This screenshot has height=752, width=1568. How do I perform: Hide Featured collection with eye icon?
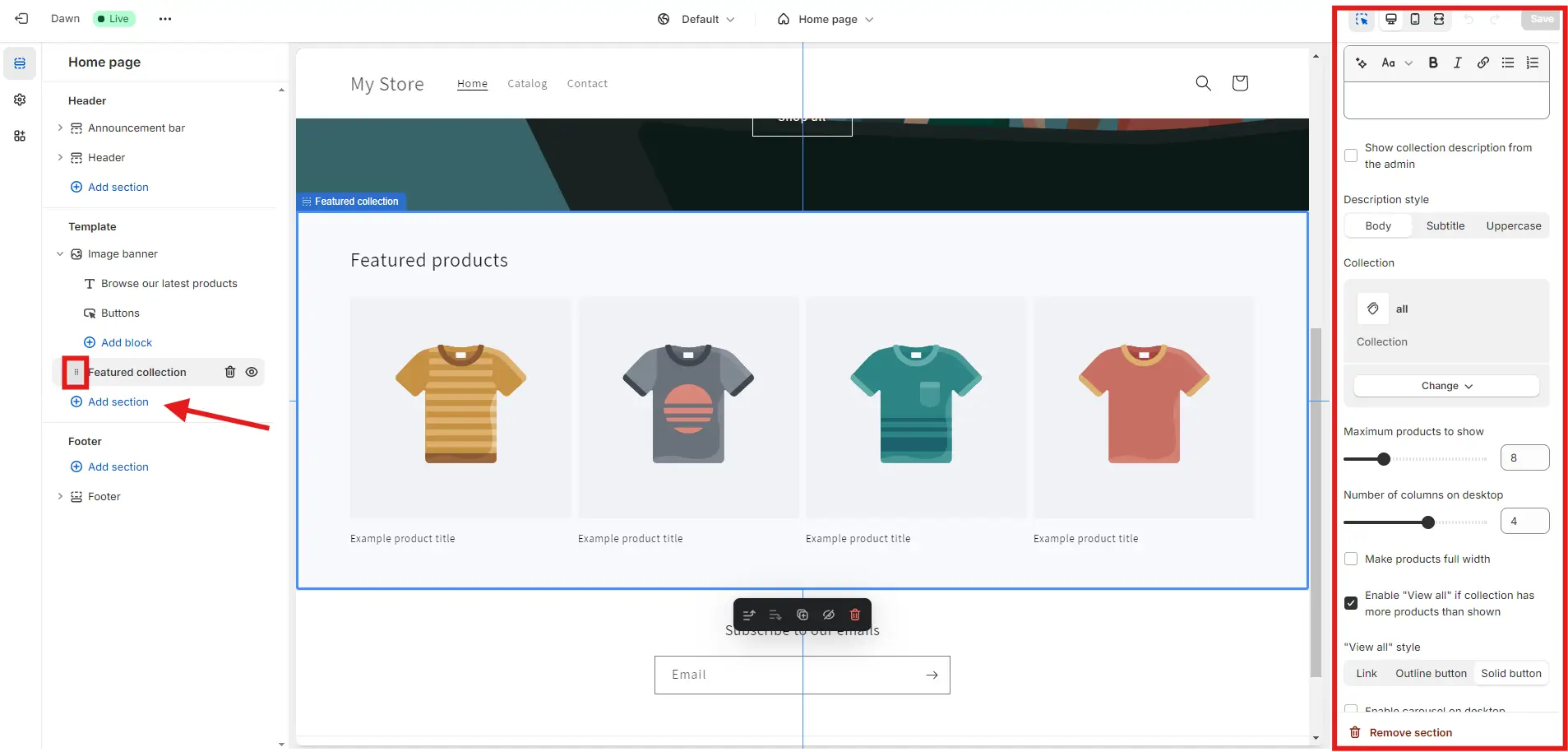pyautogui.click(x=252, y=372)
